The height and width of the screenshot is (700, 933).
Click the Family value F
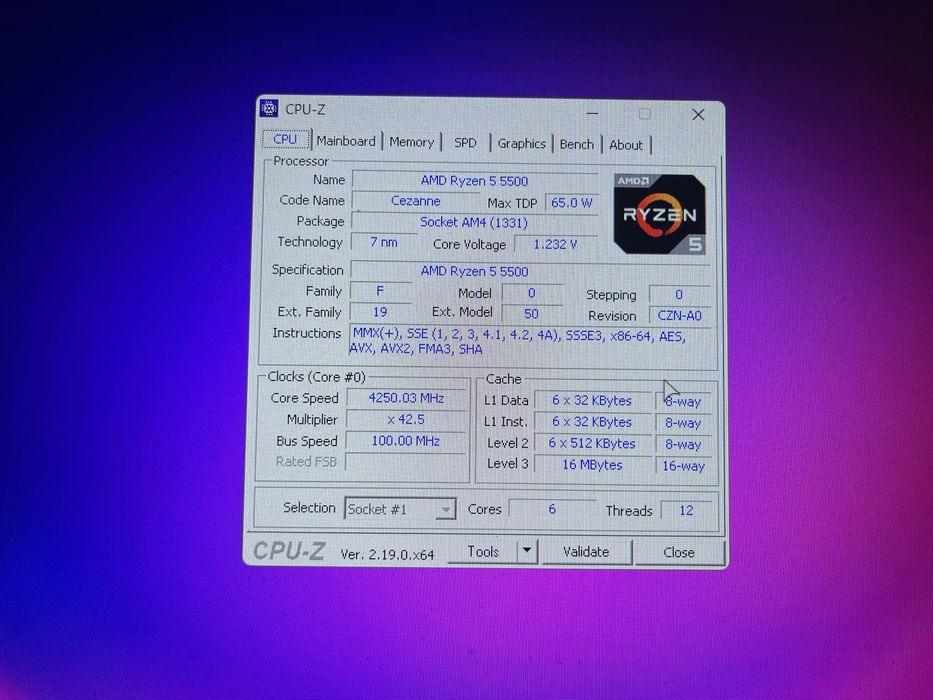point(380,290)
